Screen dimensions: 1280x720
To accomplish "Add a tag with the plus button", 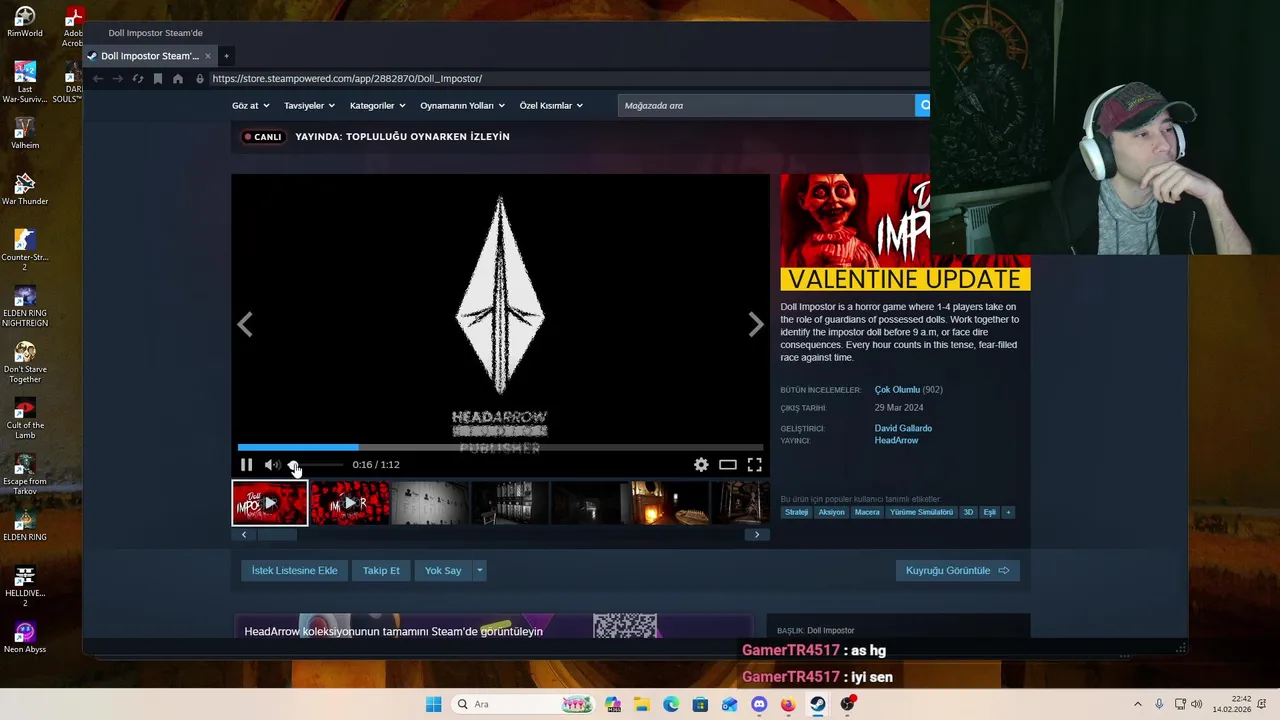I will pyautogui.click(x=1008, y=512).
